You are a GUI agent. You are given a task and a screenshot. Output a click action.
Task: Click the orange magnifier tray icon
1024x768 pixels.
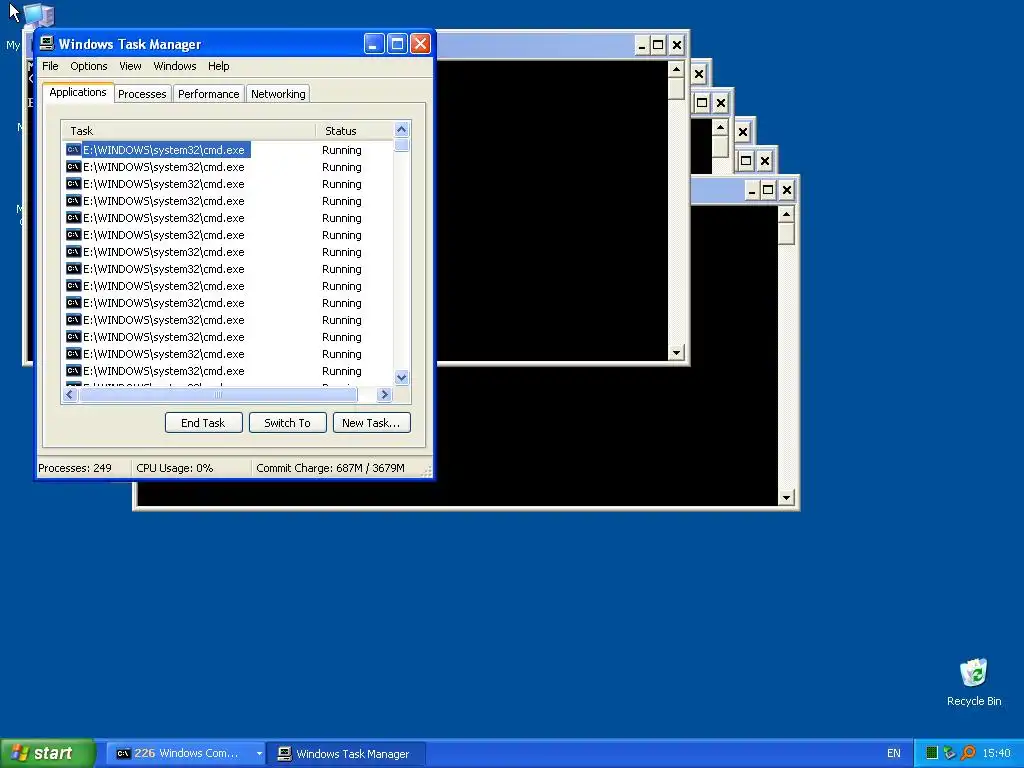pos(968,753)
